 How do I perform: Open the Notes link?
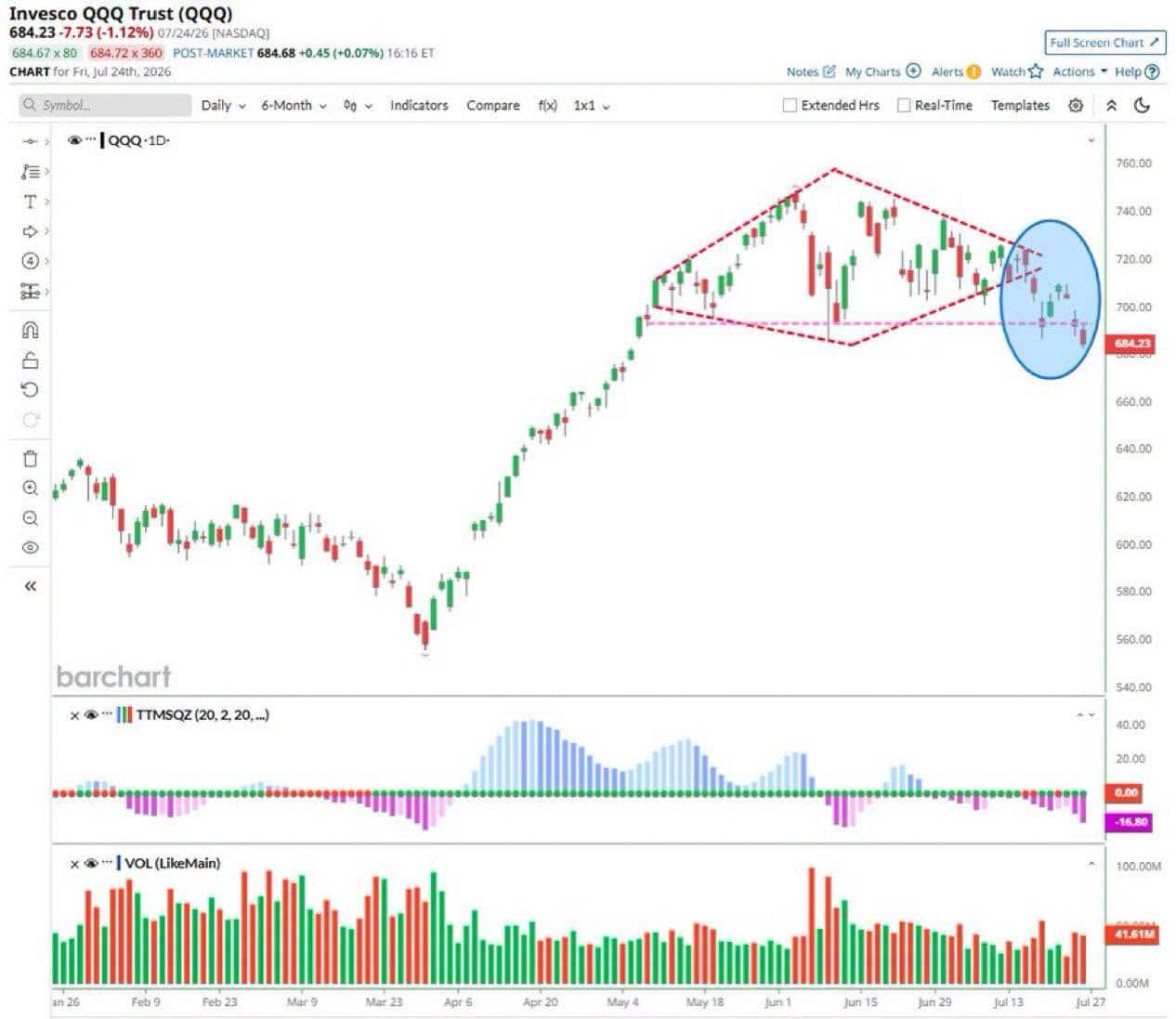coord(803,72)
